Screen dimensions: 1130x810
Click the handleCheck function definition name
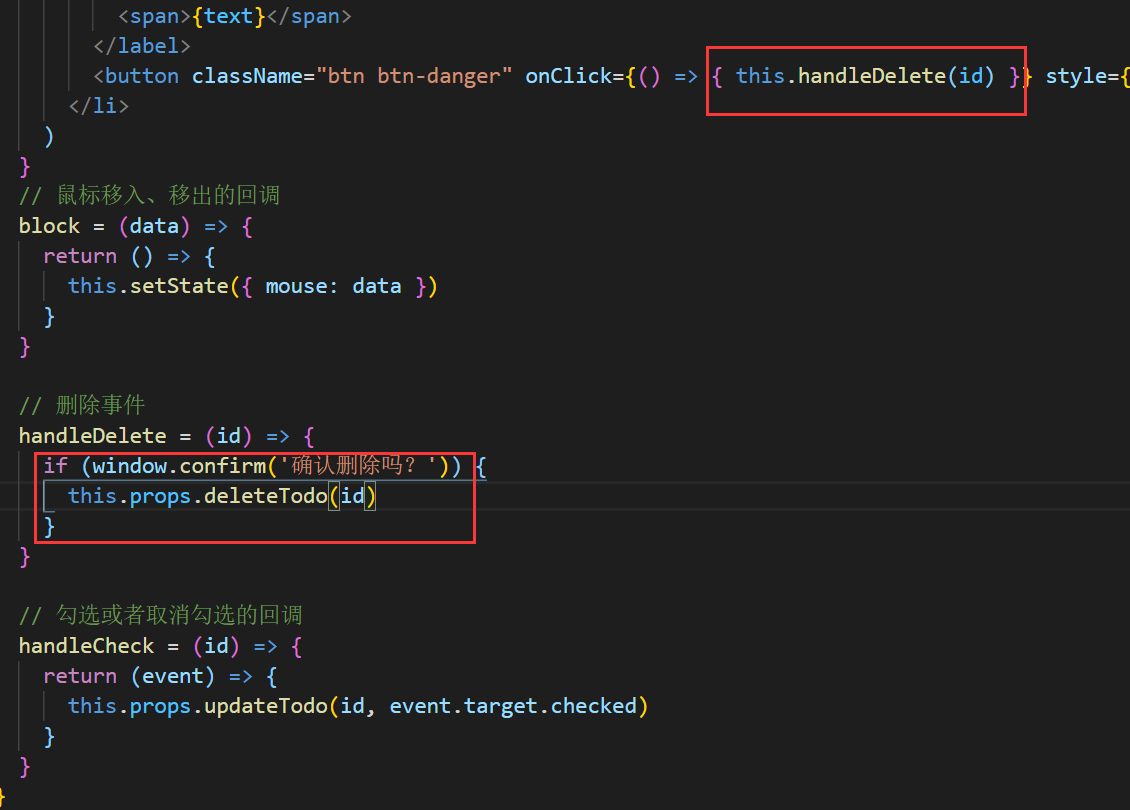(x=86, y=646)
